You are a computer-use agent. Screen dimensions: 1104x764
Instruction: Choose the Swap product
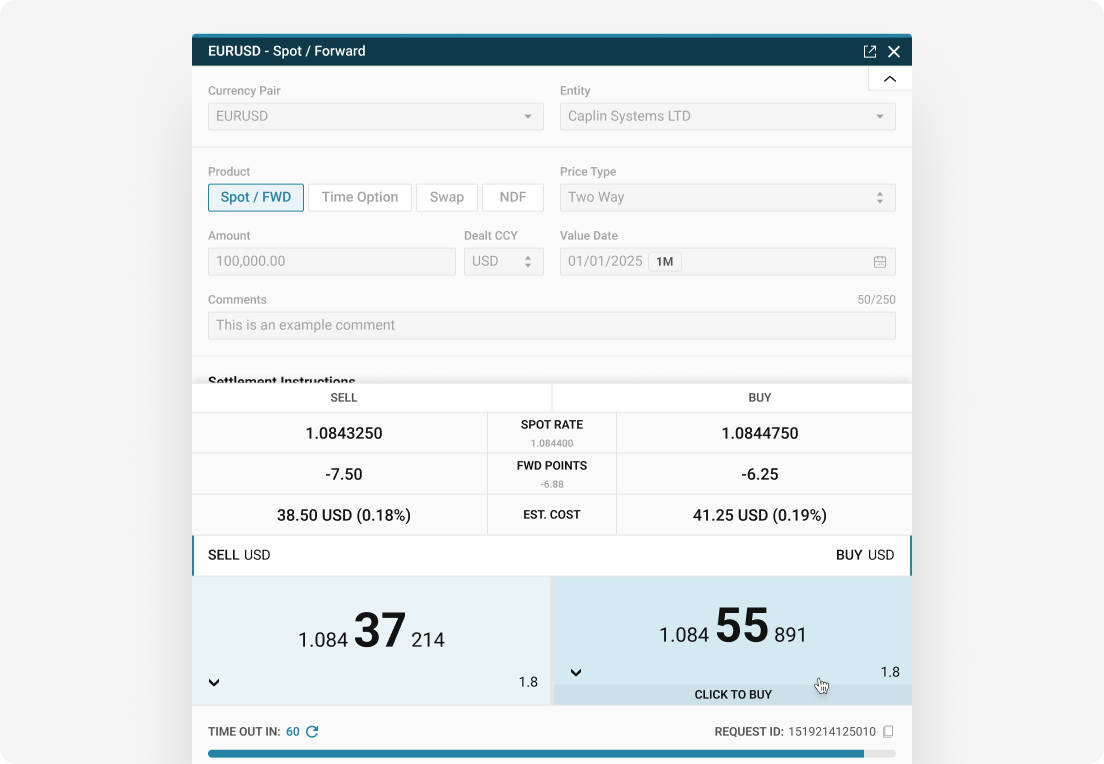[x=447, y=198]
